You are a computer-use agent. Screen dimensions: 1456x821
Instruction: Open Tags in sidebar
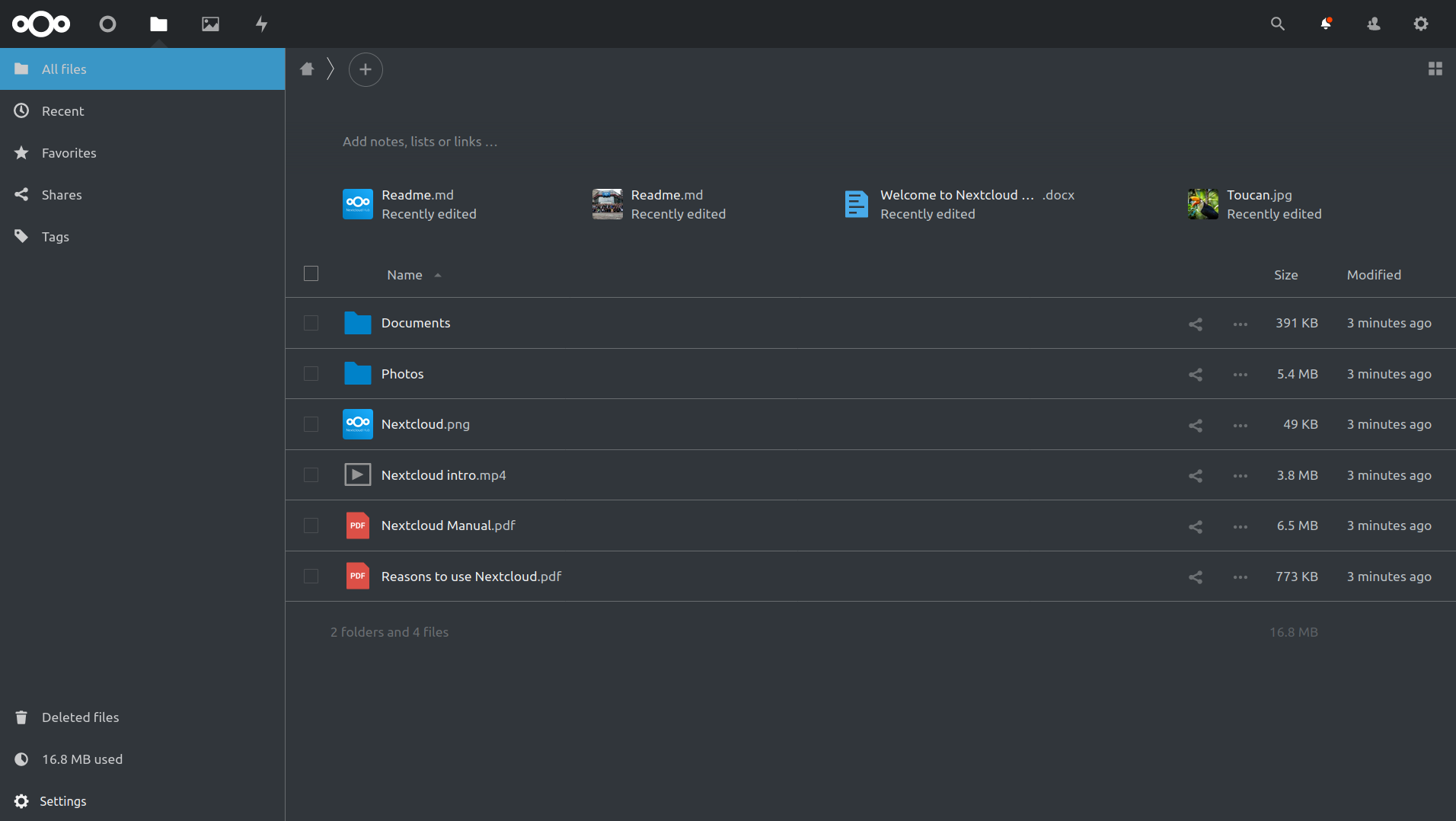(142, 236)
